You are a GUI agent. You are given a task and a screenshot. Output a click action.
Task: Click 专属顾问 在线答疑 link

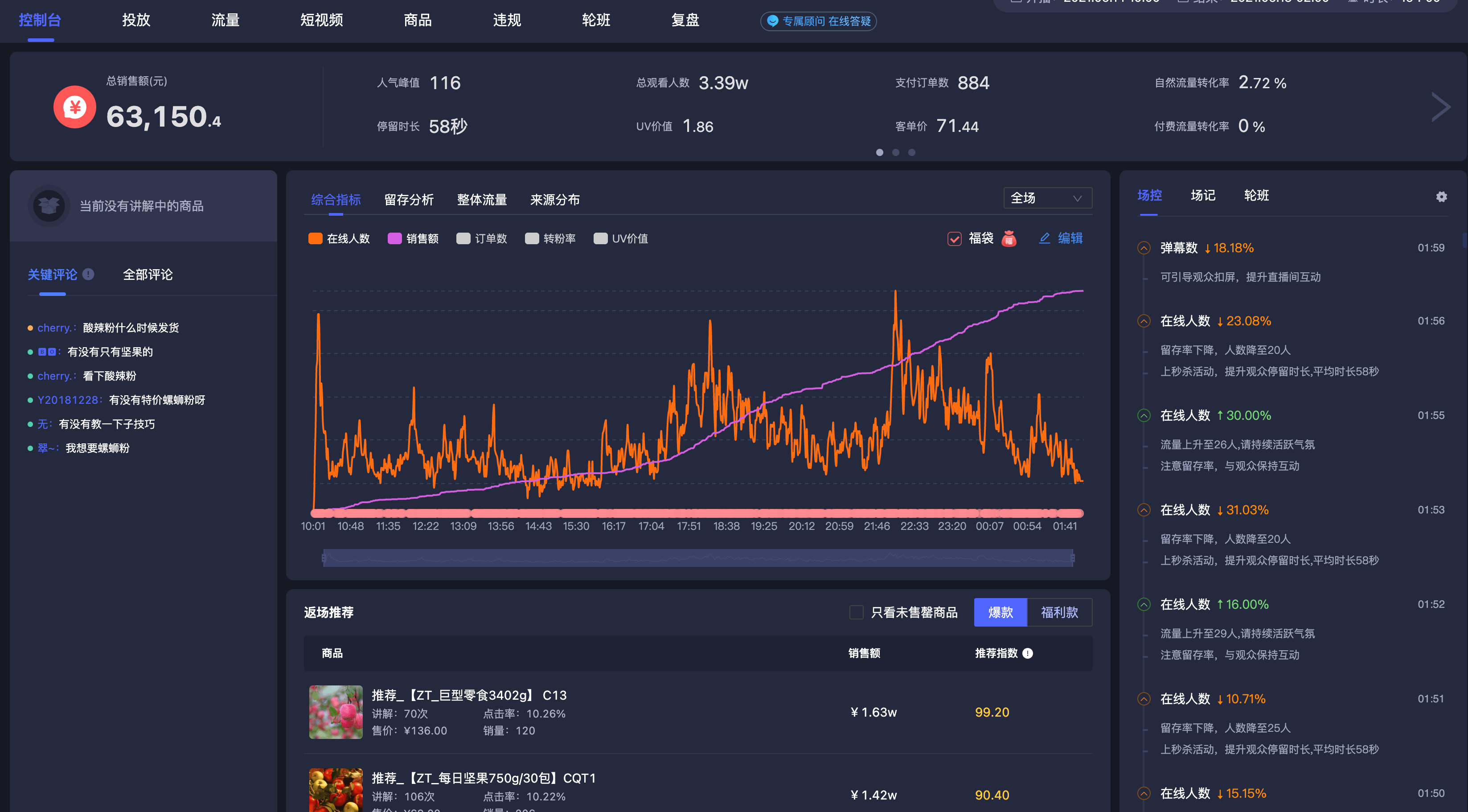[x=826, y=21]
